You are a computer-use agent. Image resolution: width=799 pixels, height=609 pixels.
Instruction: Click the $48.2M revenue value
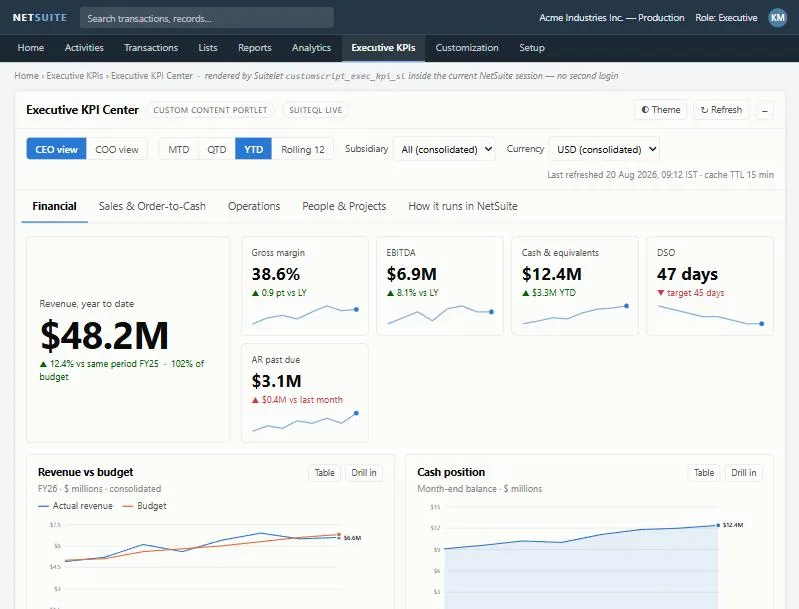tap(104, 335)
